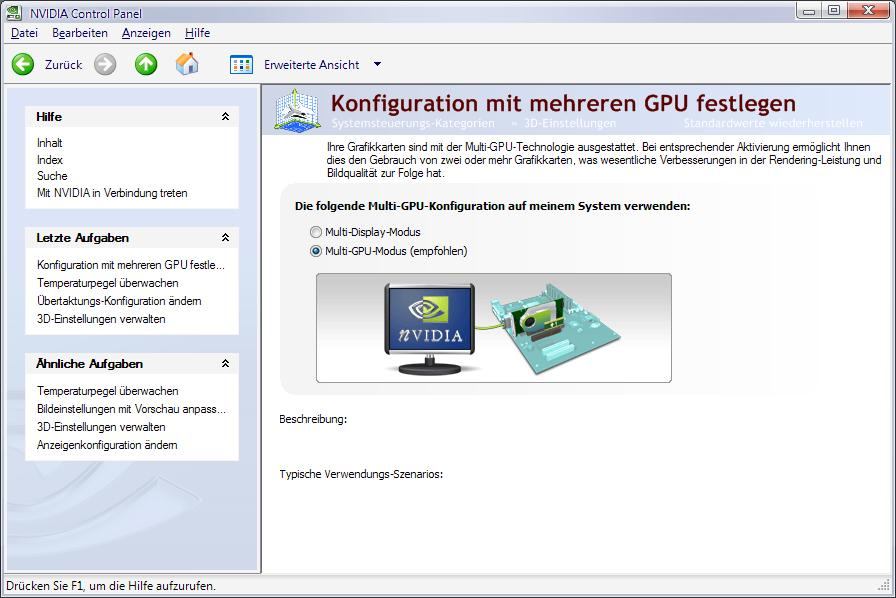Collapse the Ähnliche Aufgaben panel
The image size is (896, 598).
pyautogui.click(x=226, y=363)
